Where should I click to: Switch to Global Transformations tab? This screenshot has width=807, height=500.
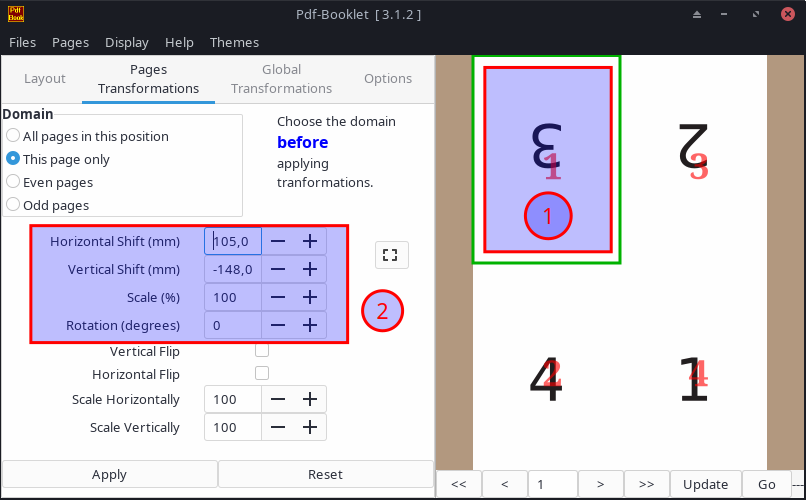click(x=281, y=79)
